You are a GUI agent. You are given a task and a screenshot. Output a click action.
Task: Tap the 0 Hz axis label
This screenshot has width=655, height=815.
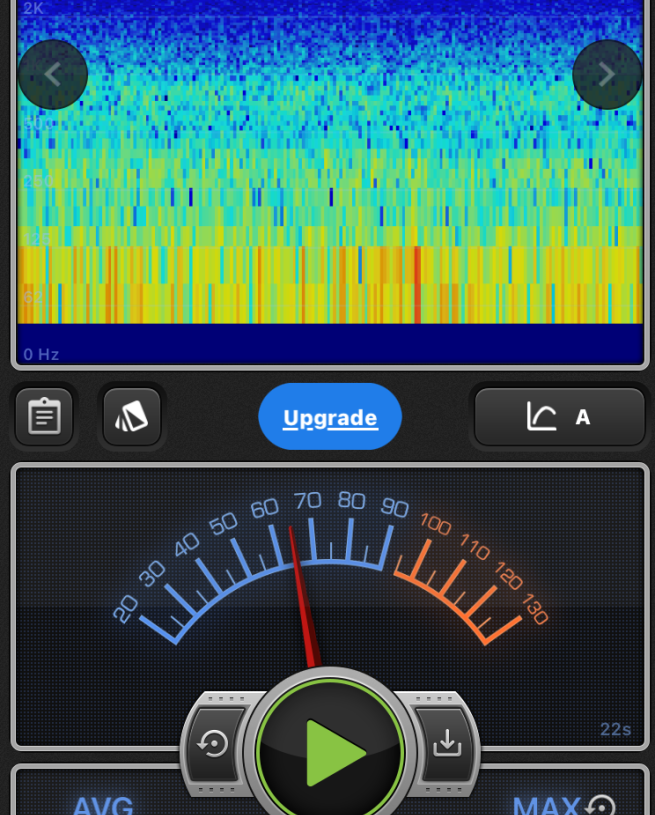pyautogui.click(x=41, y=354)
